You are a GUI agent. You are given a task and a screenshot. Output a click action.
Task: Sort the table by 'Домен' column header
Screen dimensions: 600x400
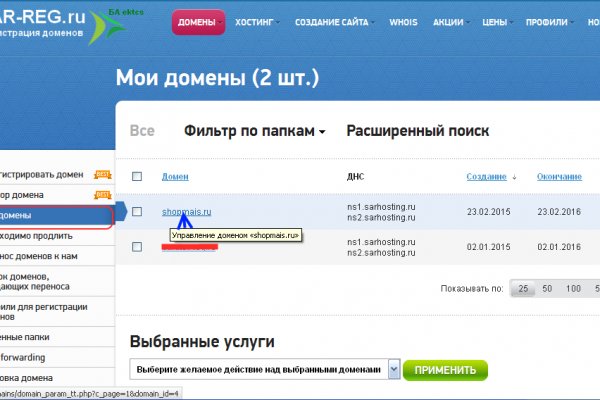coord(174,177)
